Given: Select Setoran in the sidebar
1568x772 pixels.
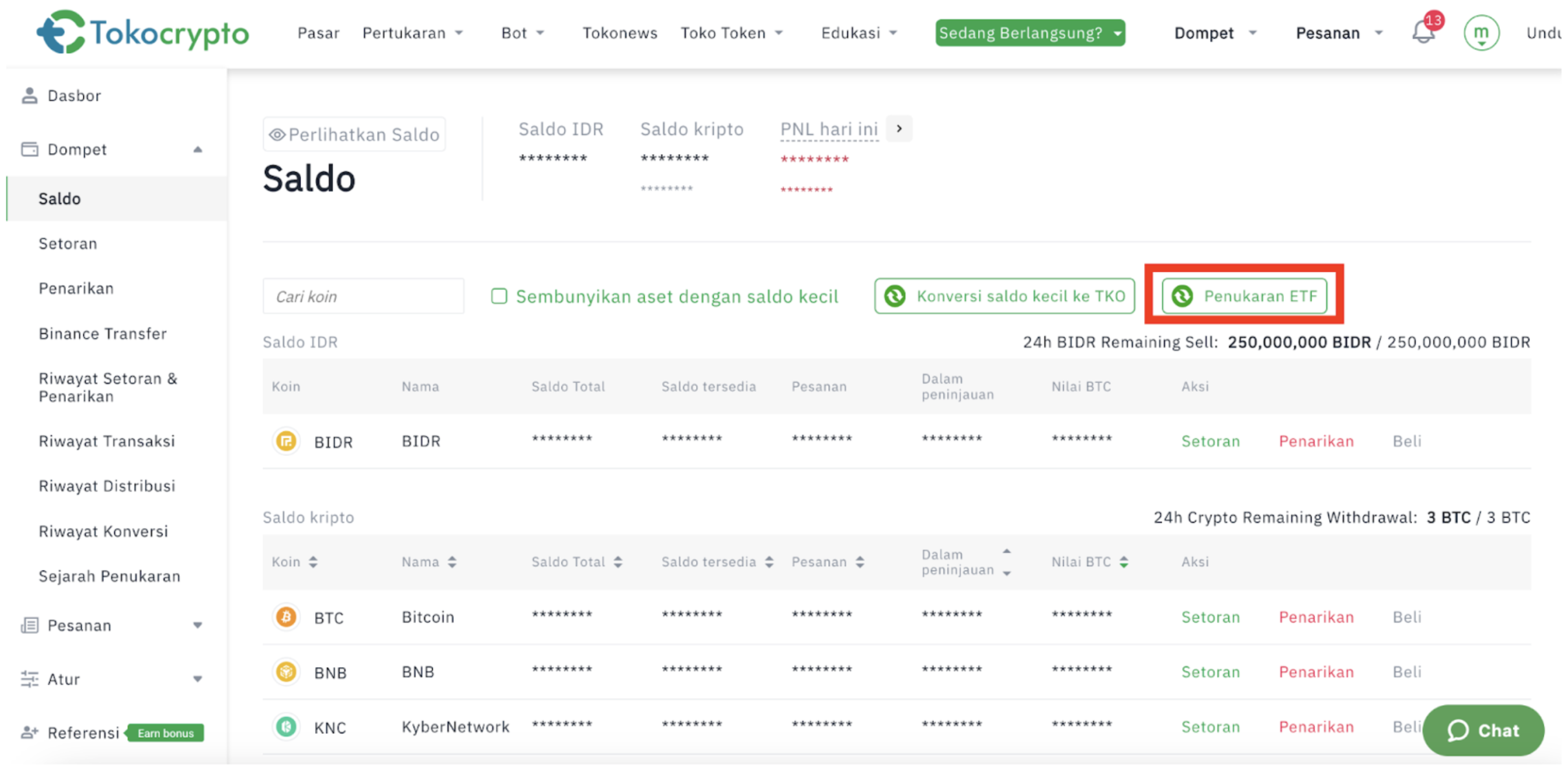Looking at the screenshot, I should click(x=68, y=244).
